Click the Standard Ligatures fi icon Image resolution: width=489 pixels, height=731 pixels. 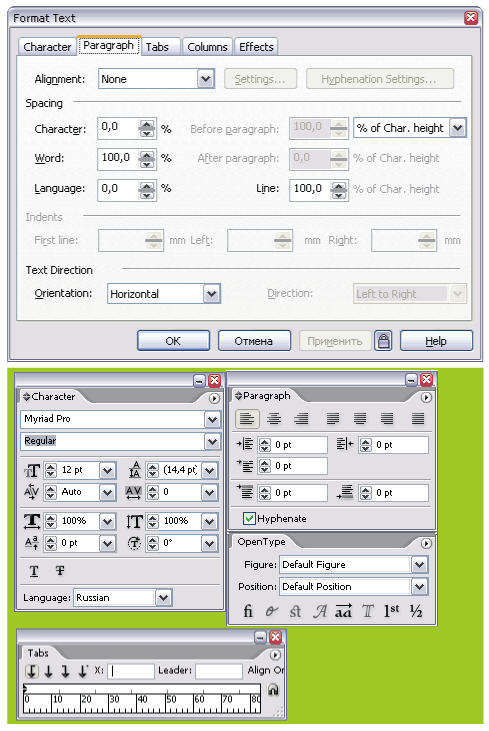[x=248, y=611]
